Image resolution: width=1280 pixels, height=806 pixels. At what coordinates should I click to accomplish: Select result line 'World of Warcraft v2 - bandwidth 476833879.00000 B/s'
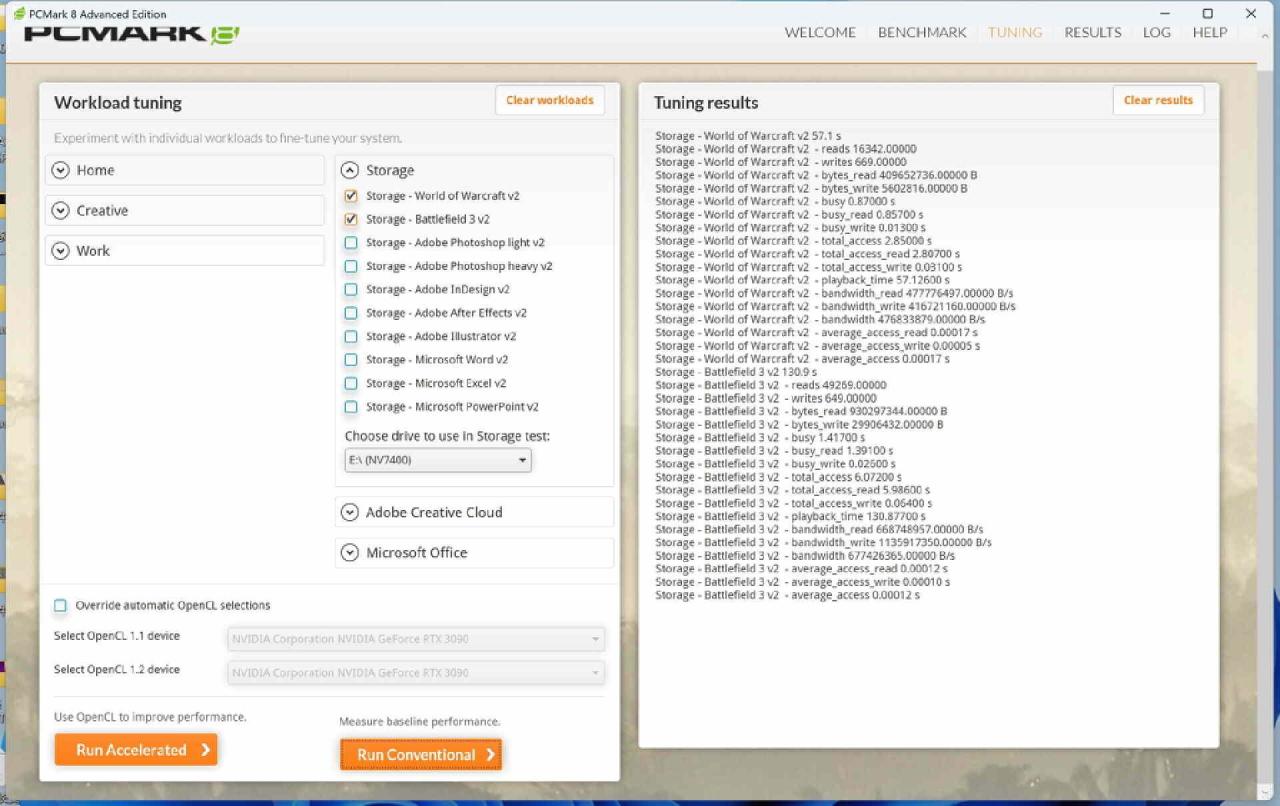[x=820, y=320]
